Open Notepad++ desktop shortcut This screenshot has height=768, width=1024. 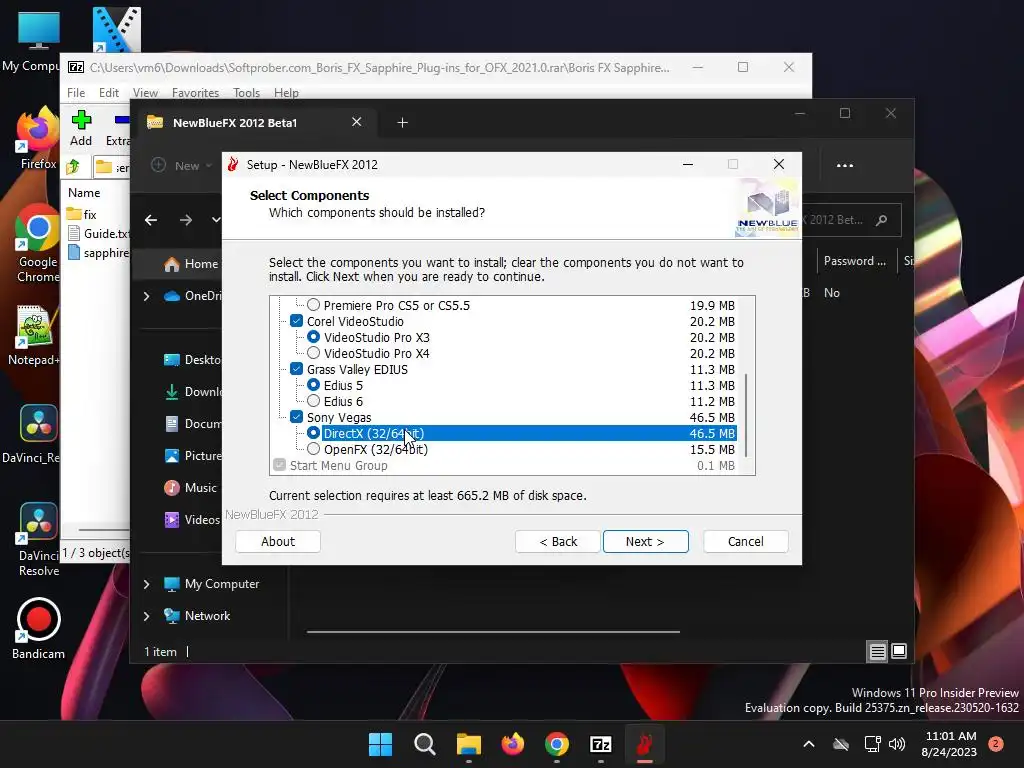(x=34, y=336)
